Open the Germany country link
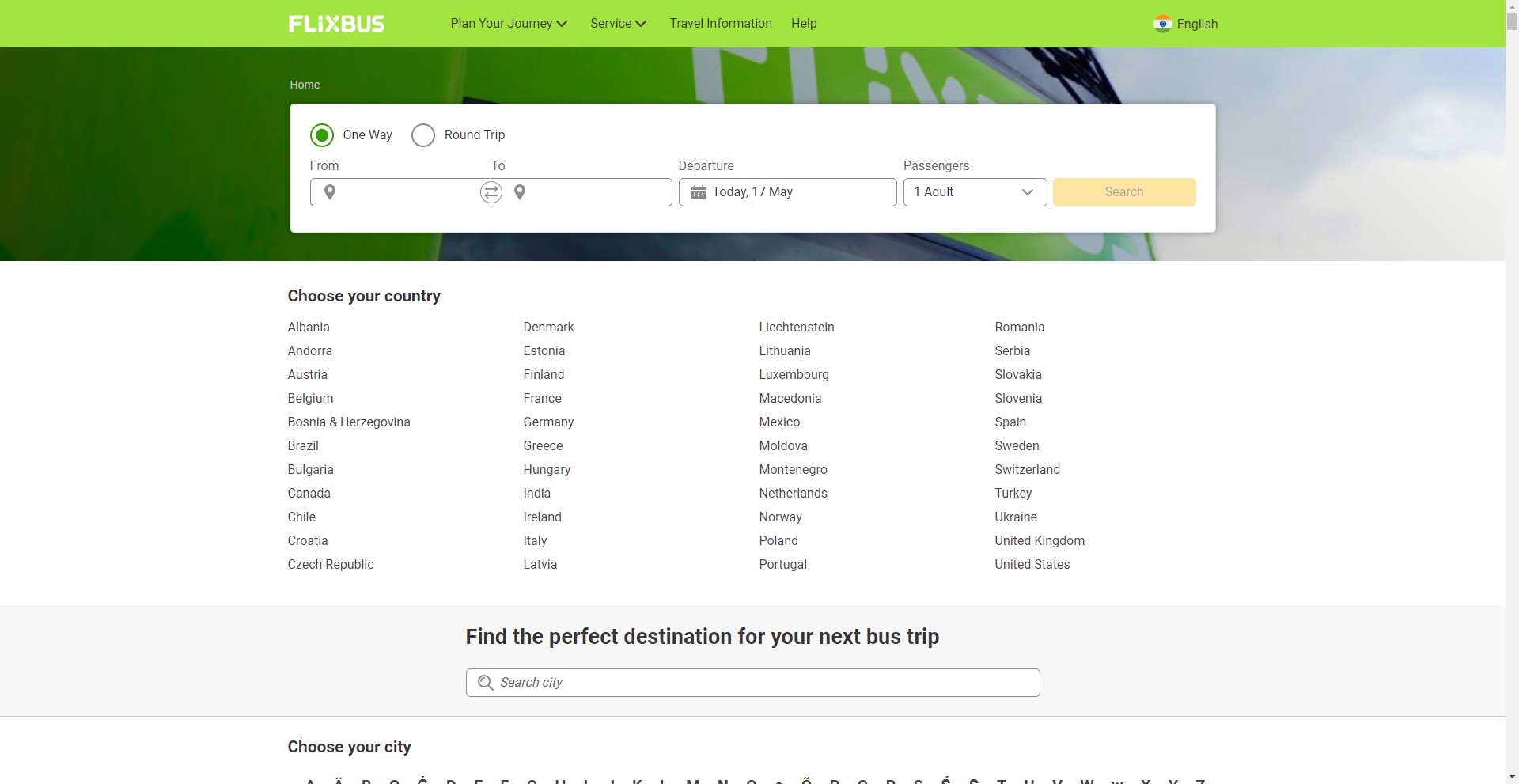Viewport: 1519px width, 784px height. (548, 422)
